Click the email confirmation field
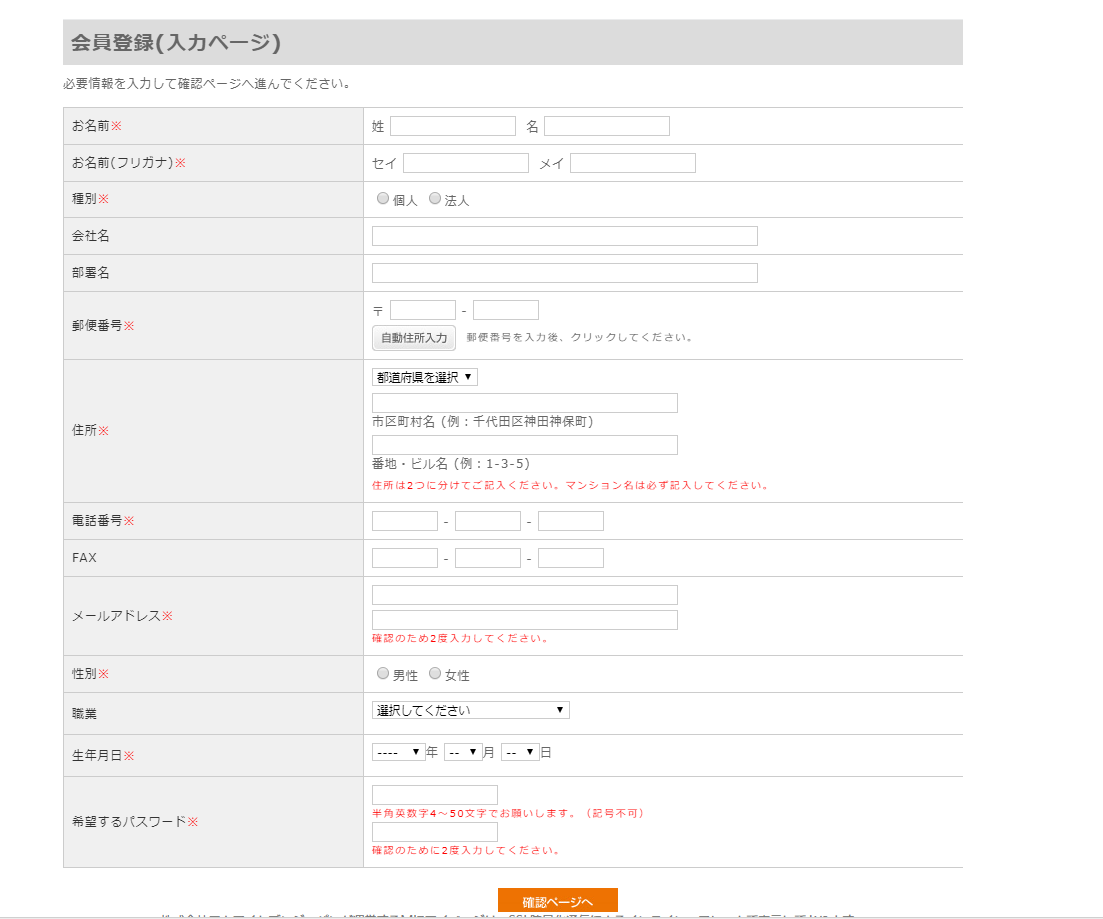The height and width of the screenshot is (919, 1103). tap(525, 620)
